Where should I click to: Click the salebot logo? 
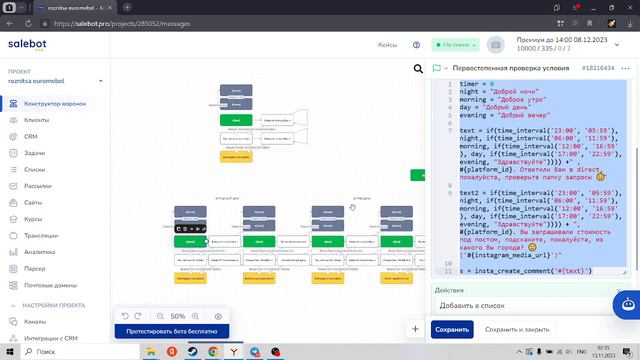pyautogui.click(x=27, y=44)
